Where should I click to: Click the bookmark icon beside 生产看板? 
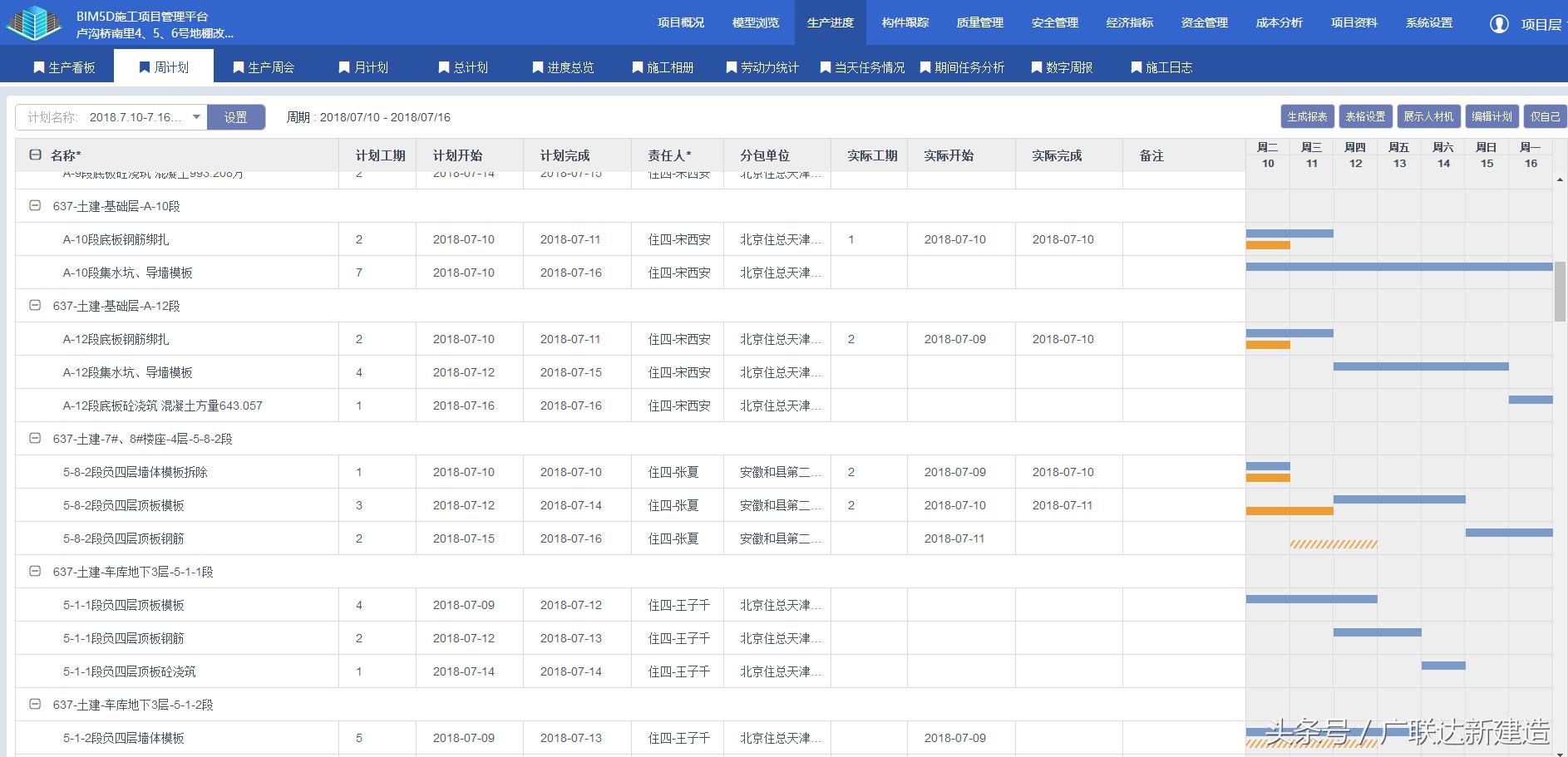39,67
